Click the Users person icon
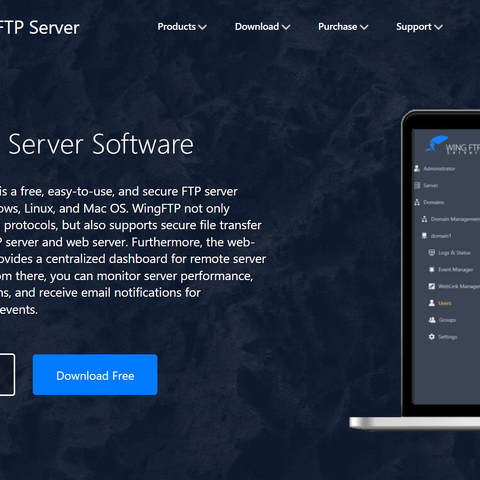 (432, 303)
